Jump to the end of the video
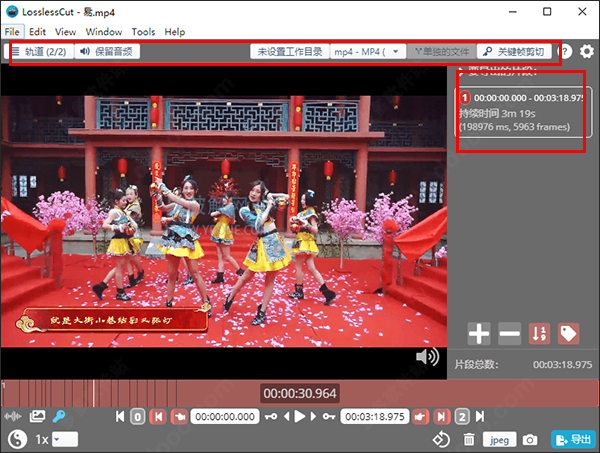Image resolution: width=600 pixels, height=453 pixels. pyautogui.click(x=480, y=416)
